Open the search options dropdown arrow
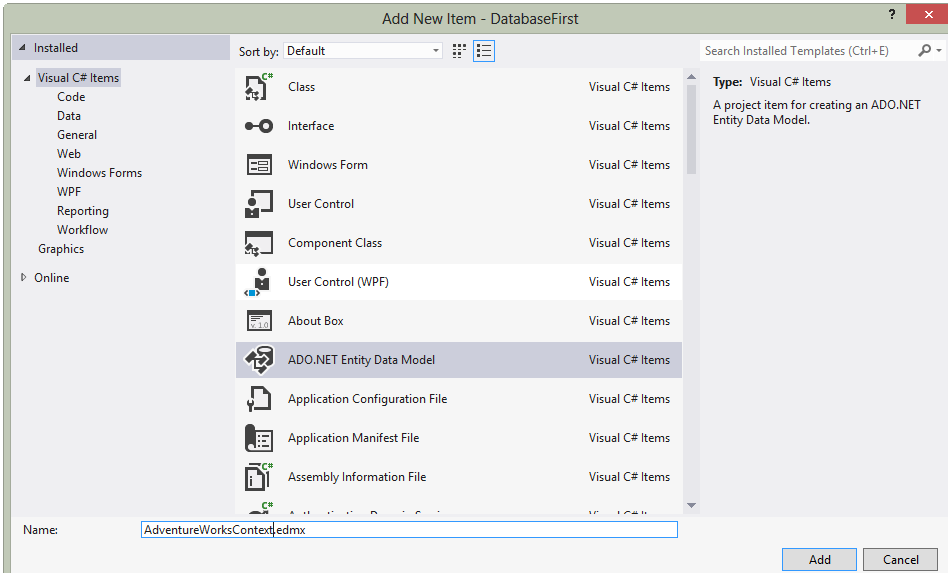This screenshot has height=573, width=948. pyautogui.click(x=939, y=51)
